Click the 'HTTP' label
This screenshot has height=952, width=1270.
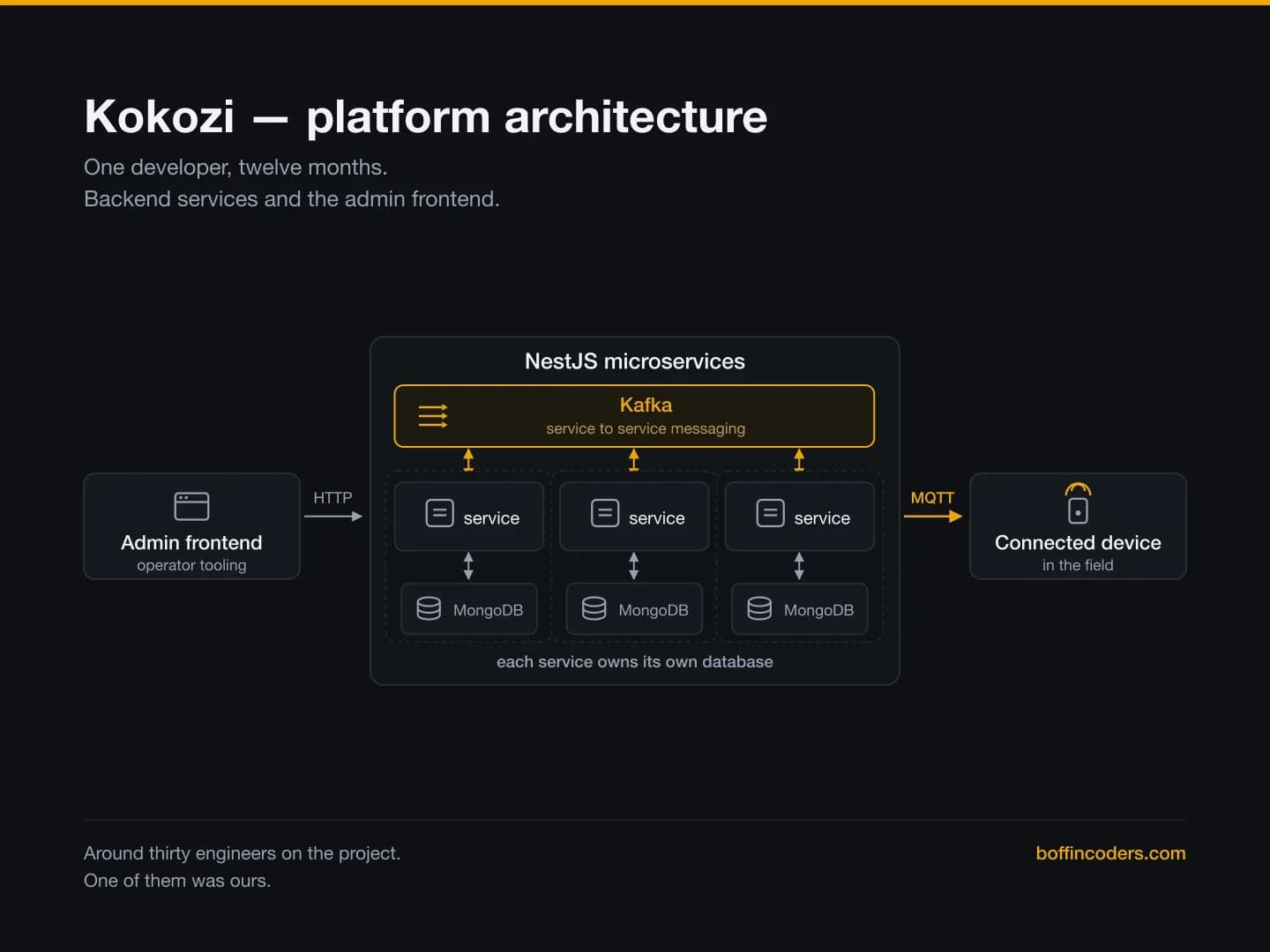click(332, 497)
